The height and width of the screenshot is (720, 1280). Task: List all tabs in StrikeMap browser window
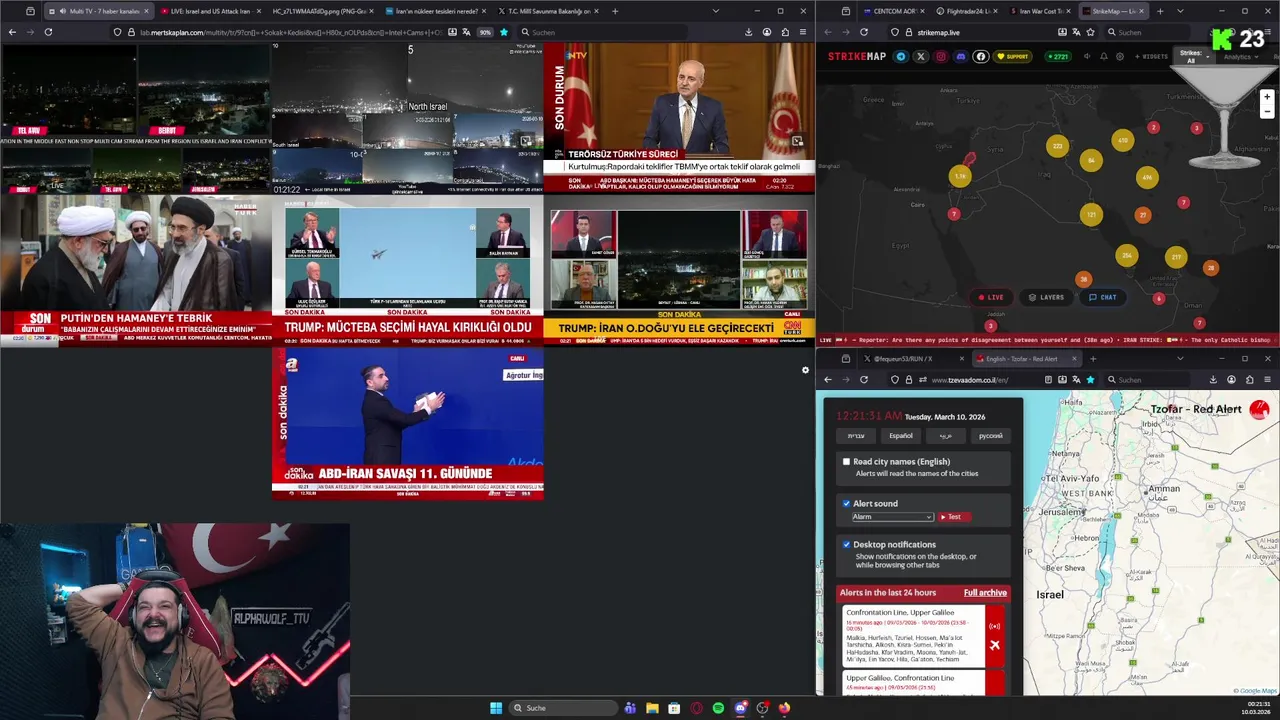1180,11
